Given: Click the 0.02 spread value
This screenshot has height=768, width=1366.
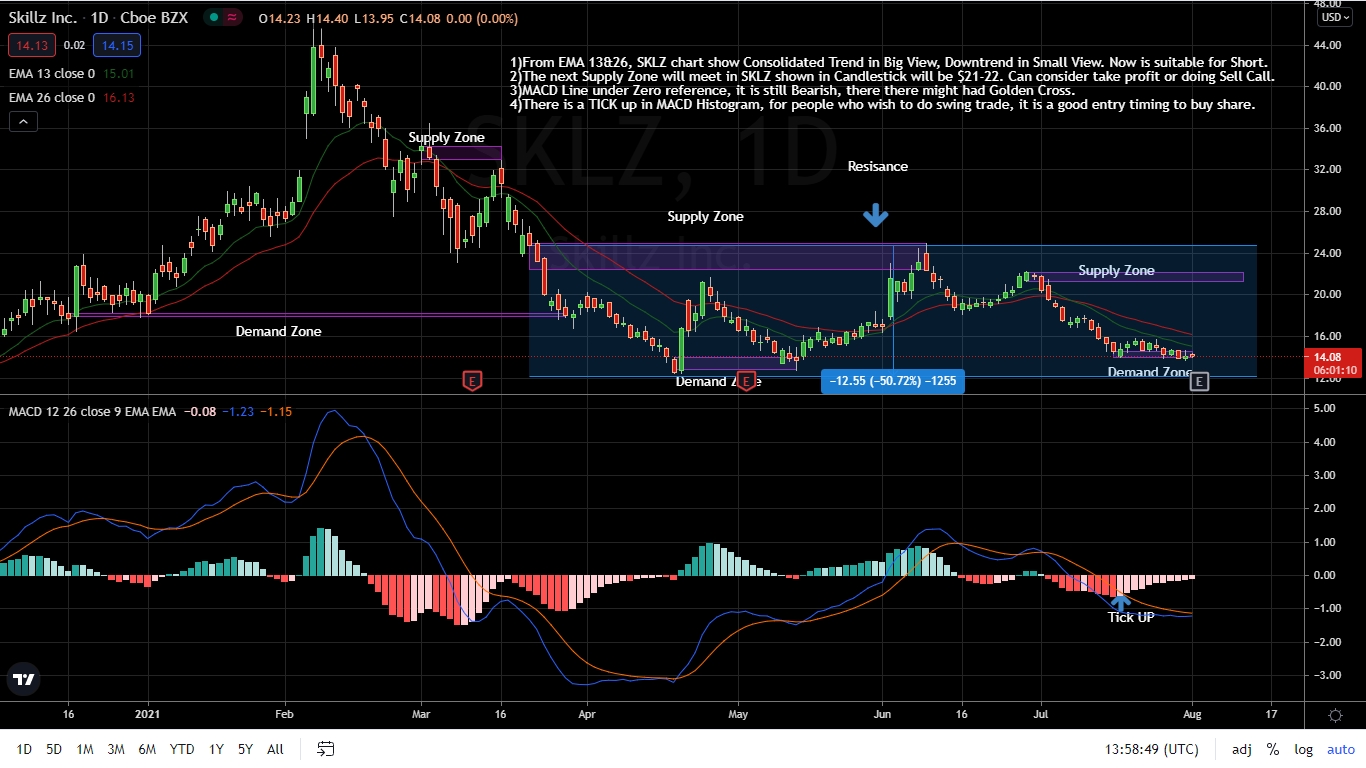Looking at the screenshot, I should pyautogui.click(x=75, y=45).
